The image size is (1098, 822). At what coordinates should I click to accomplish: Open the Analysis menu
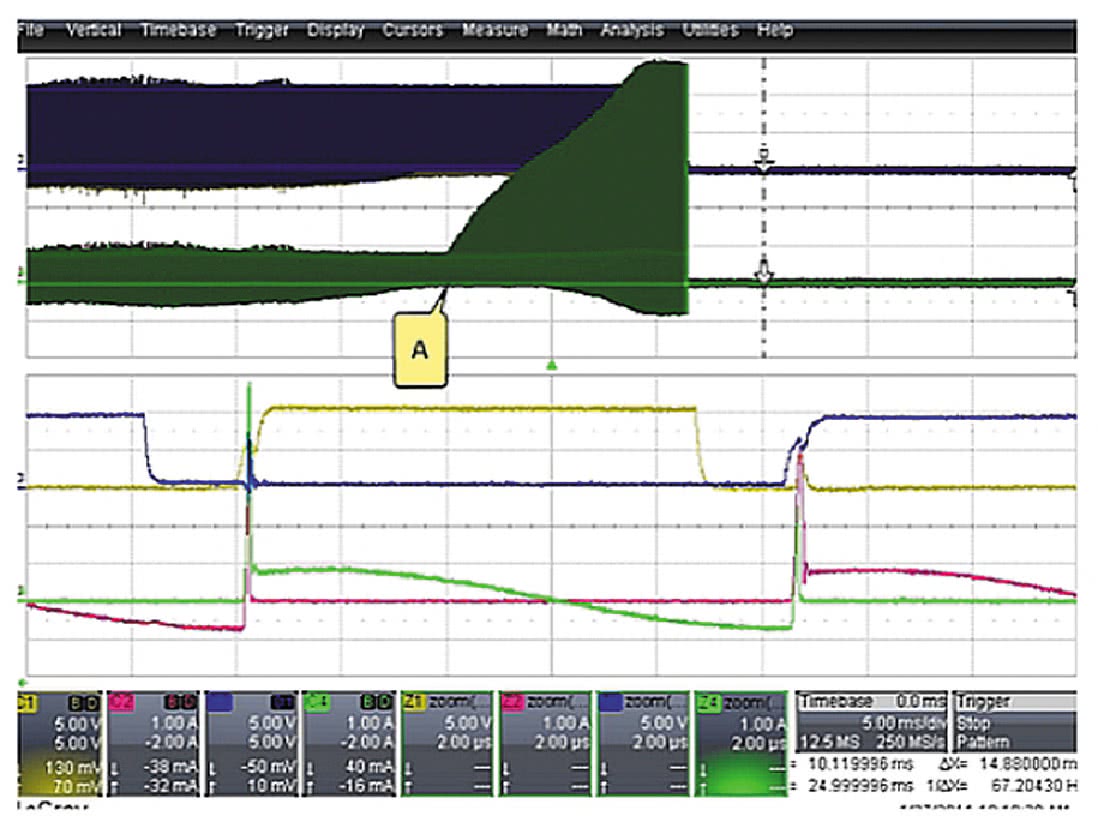(x=631, y=30)
